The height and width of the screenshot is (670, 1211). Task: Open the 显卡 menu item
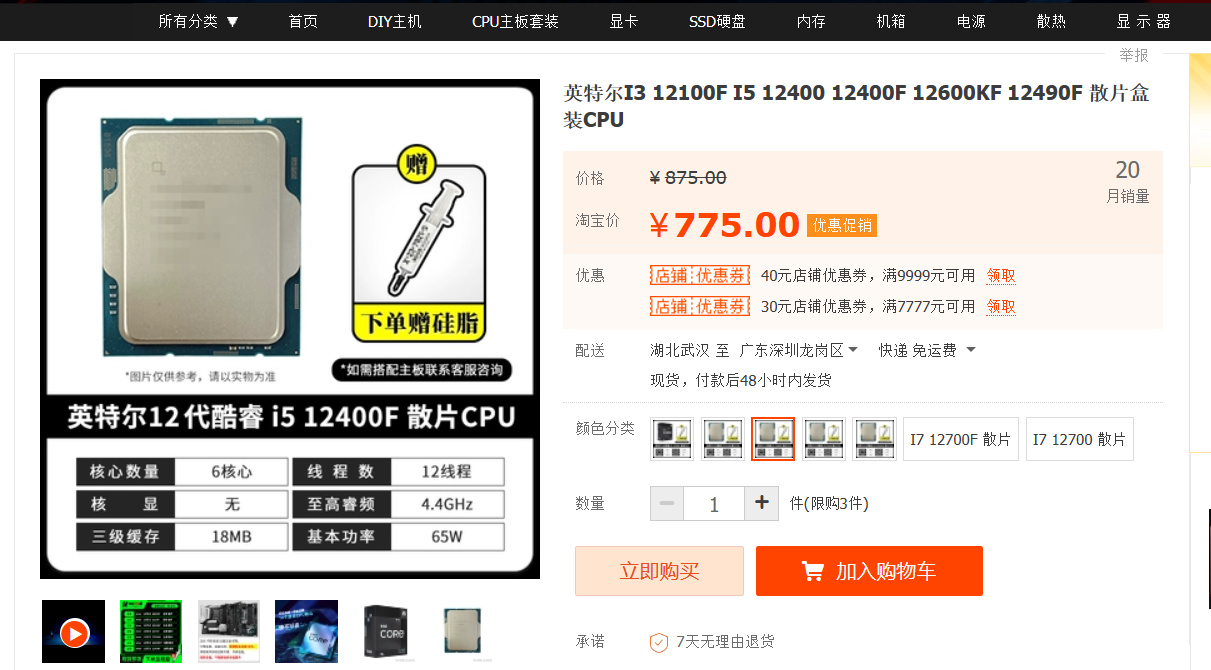(623, 21)
